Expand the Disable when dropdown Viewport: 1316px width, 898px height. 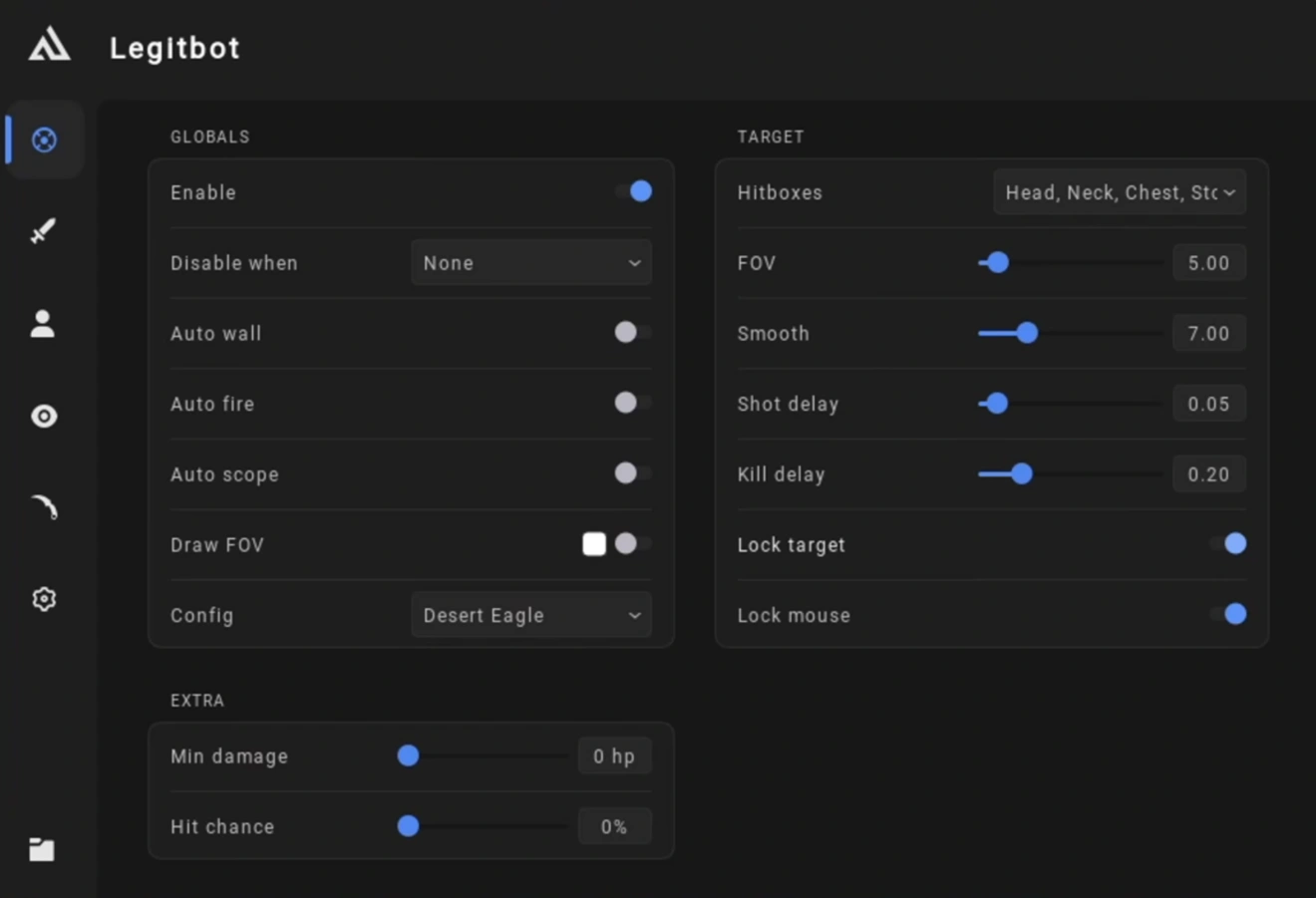531,263
